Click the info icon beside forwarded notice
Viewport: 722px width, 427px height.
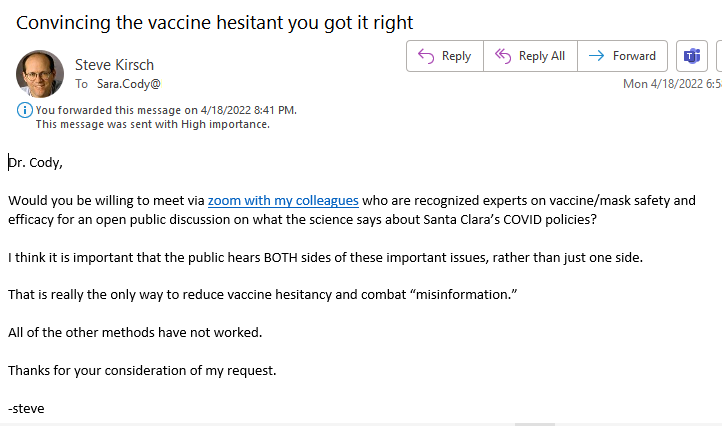(x=24, y=110)
